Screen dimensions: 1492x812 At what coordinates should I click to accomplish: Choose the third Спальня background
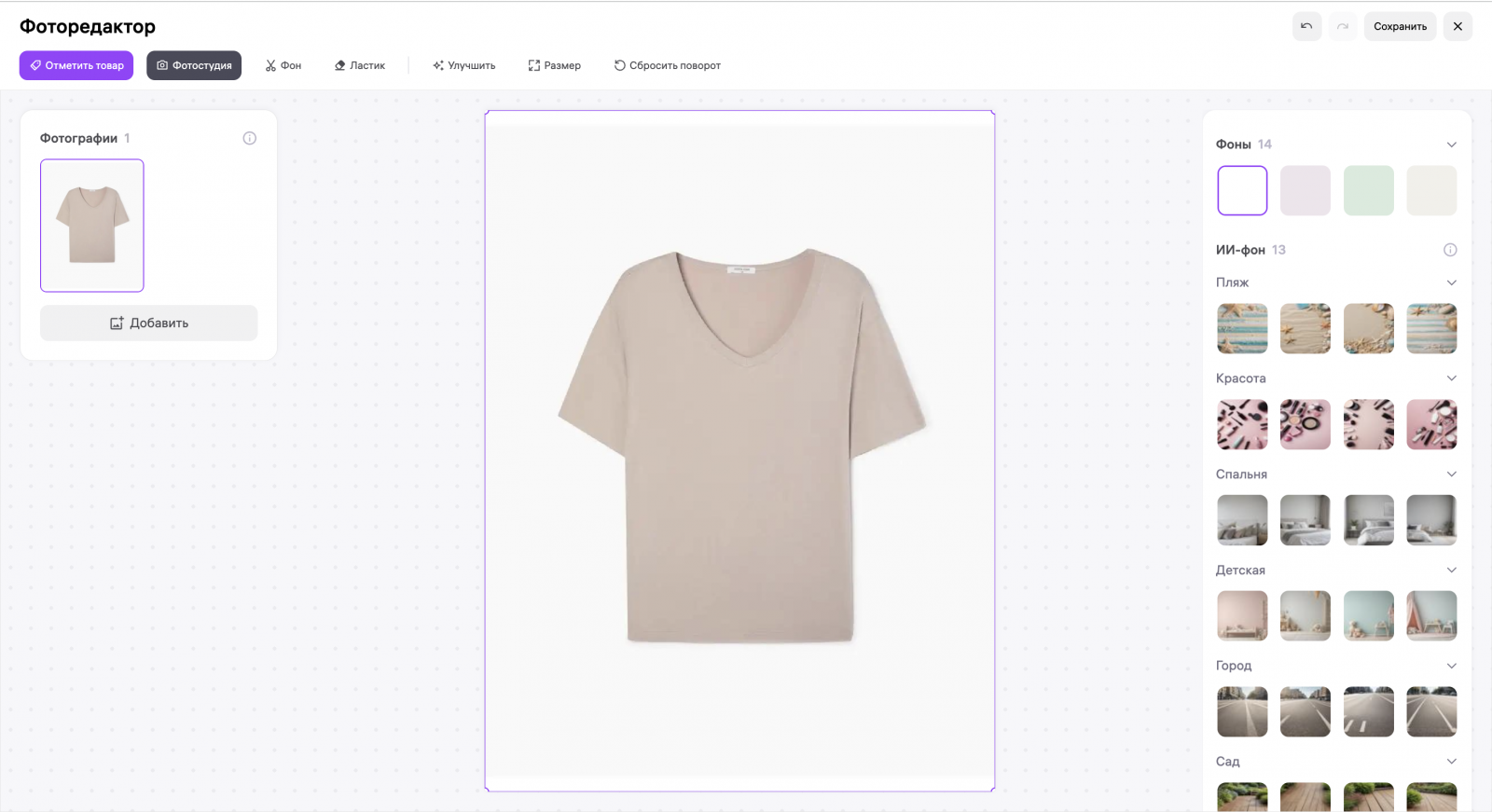point(1369,520)
